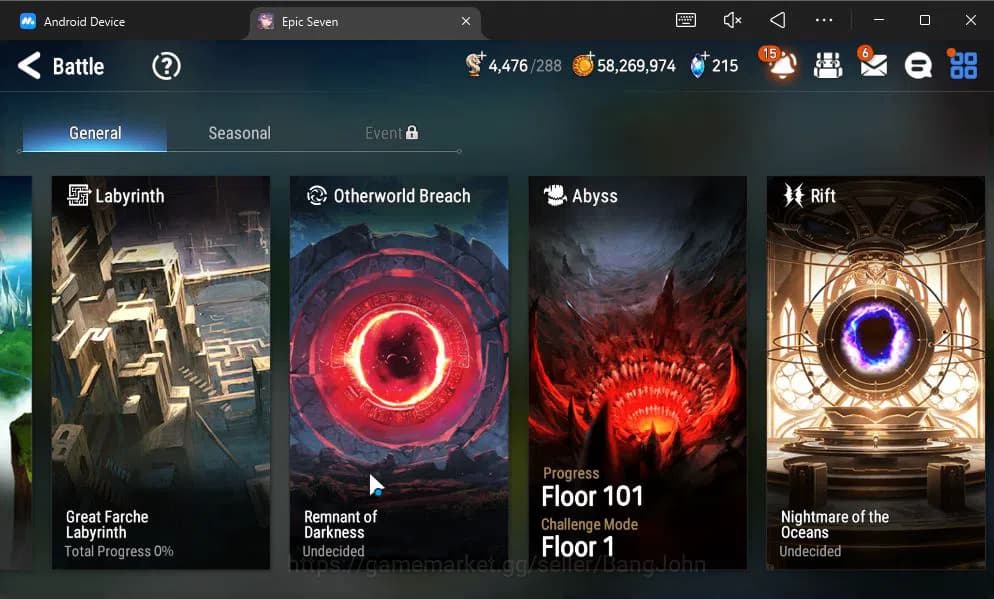
Task: Open the help question mark icon
Action: tap(166, 67)
